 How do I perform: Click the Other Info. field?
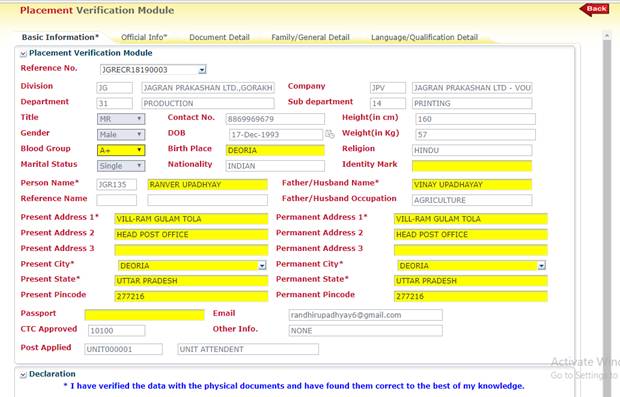pos(365,331)
